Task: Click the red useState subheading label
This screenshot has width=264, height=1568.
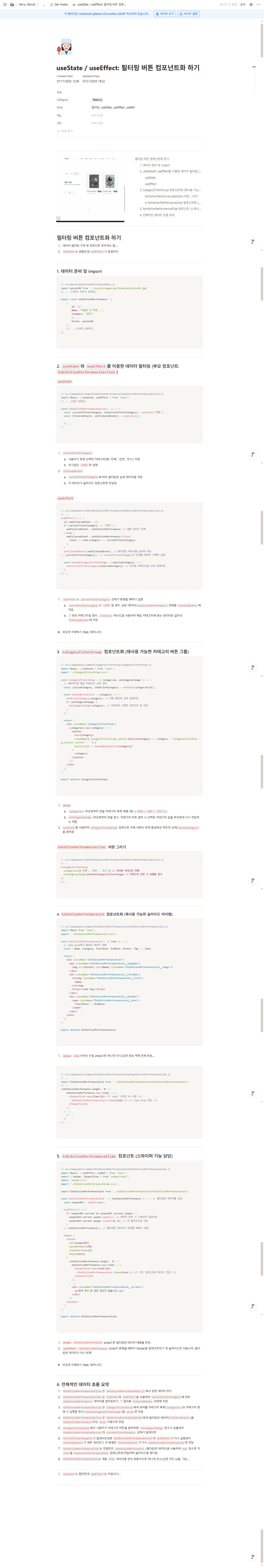Action: click(x=65, y=382)
